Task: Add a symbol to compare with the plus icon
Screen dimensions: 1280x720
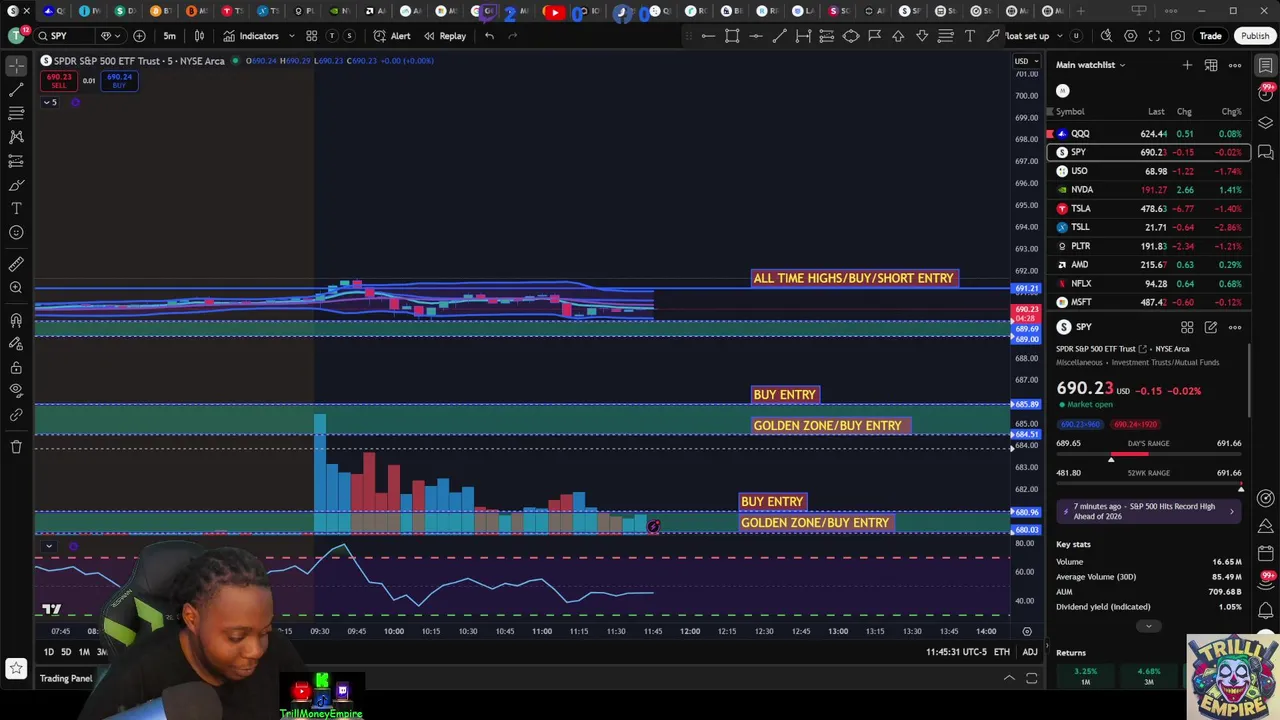Action: pos(139,36)
